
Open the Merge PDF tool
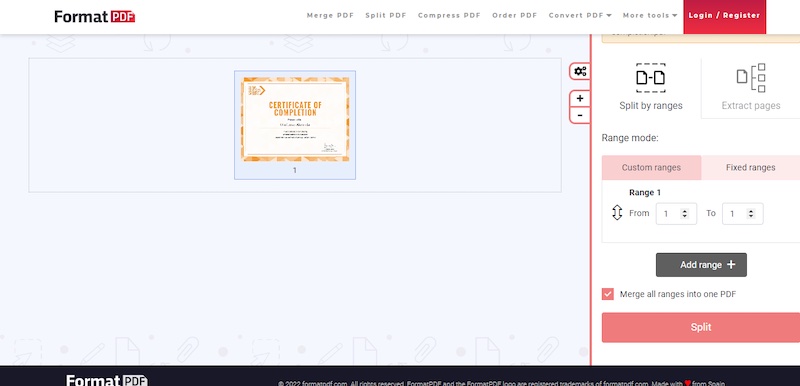coord(330,15)
